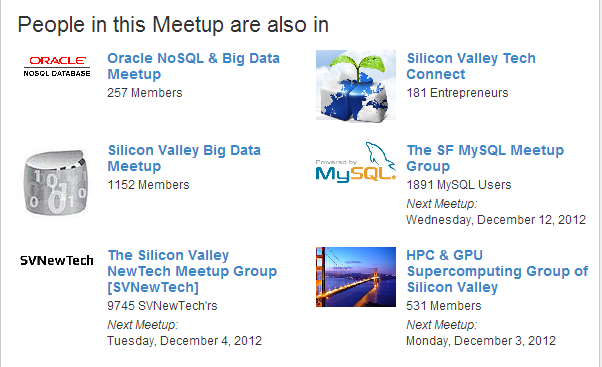Click the 9745 SVNewTech'rs count text
The image size is (602, 367).
[x=162, y=306]
